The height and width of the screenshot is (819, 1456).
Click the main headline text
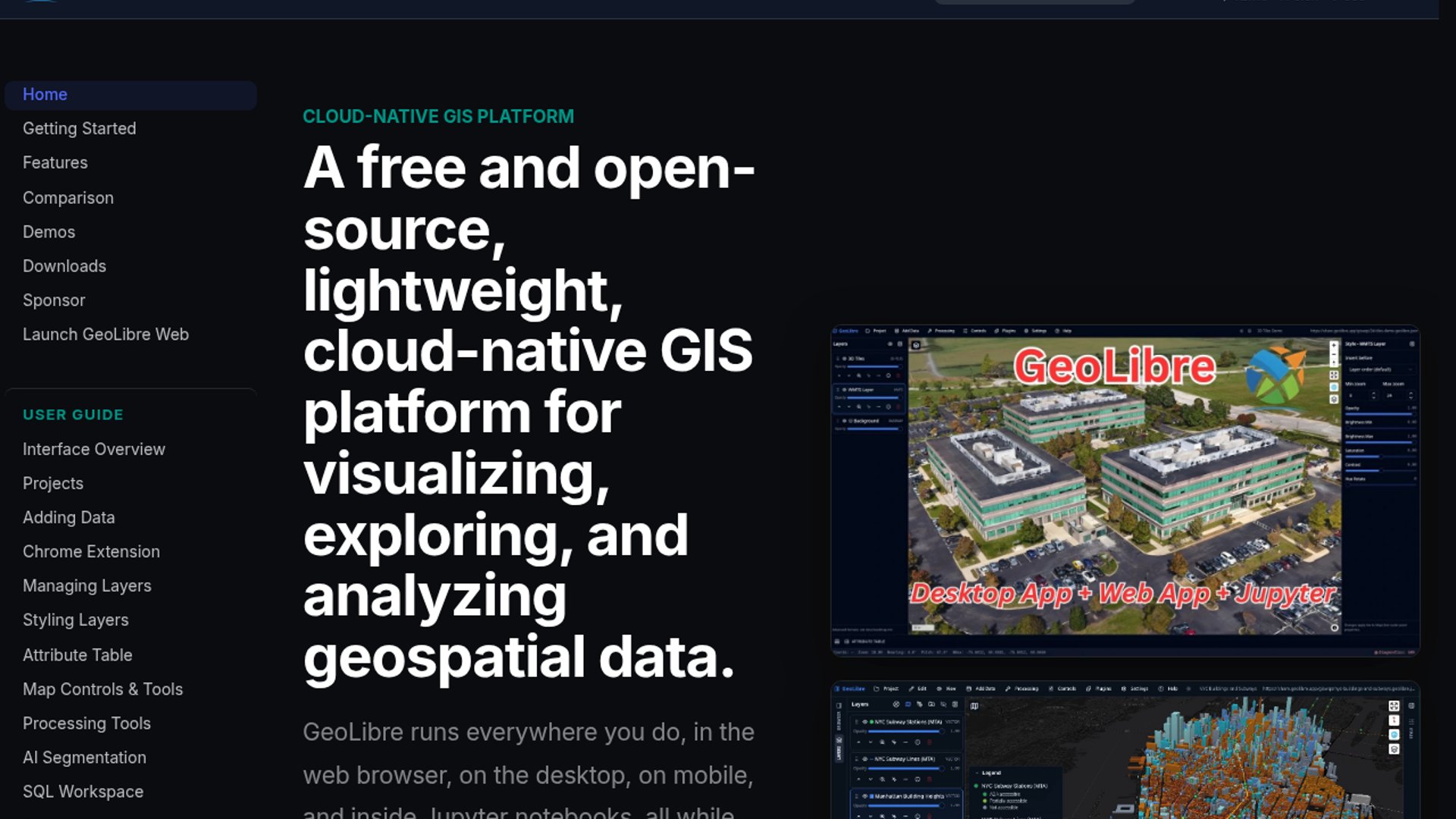pos(529,413)
